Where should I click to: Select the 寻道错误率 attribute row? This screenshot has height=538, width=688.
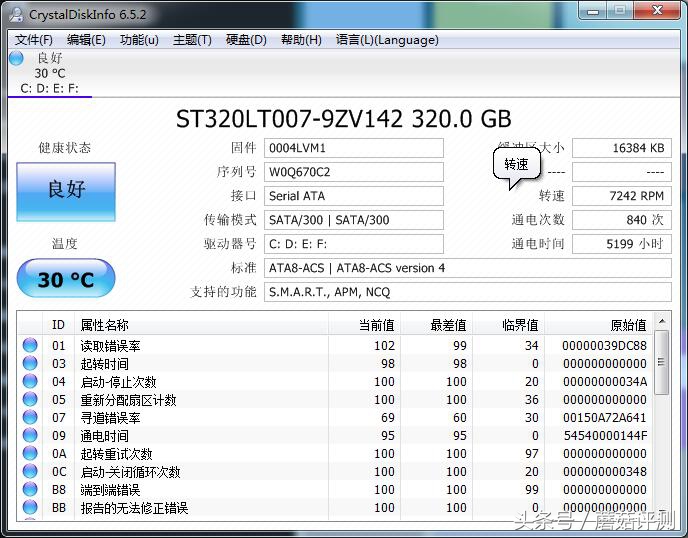pos(336,417)
